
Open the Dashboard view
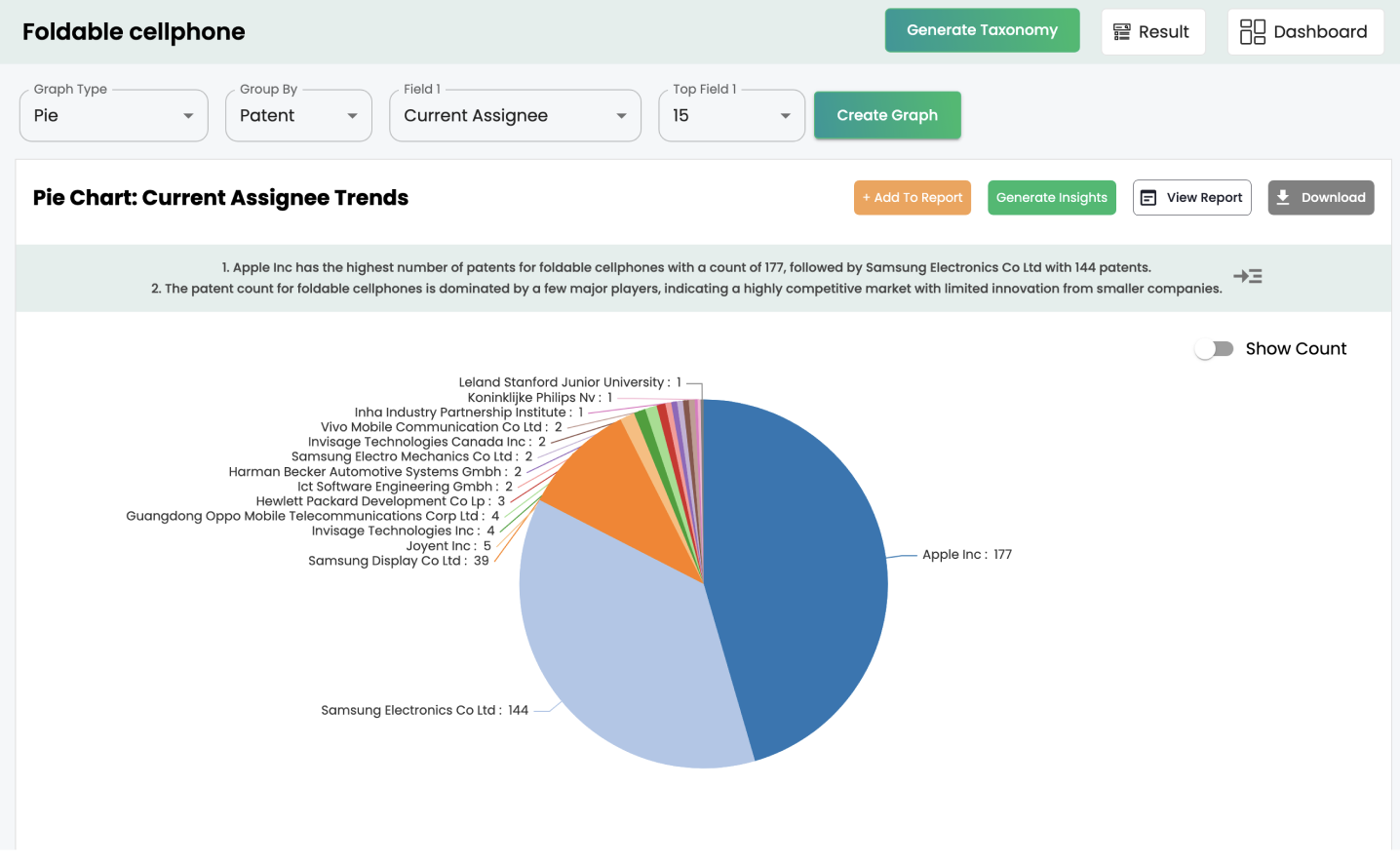click(1305, 32)
